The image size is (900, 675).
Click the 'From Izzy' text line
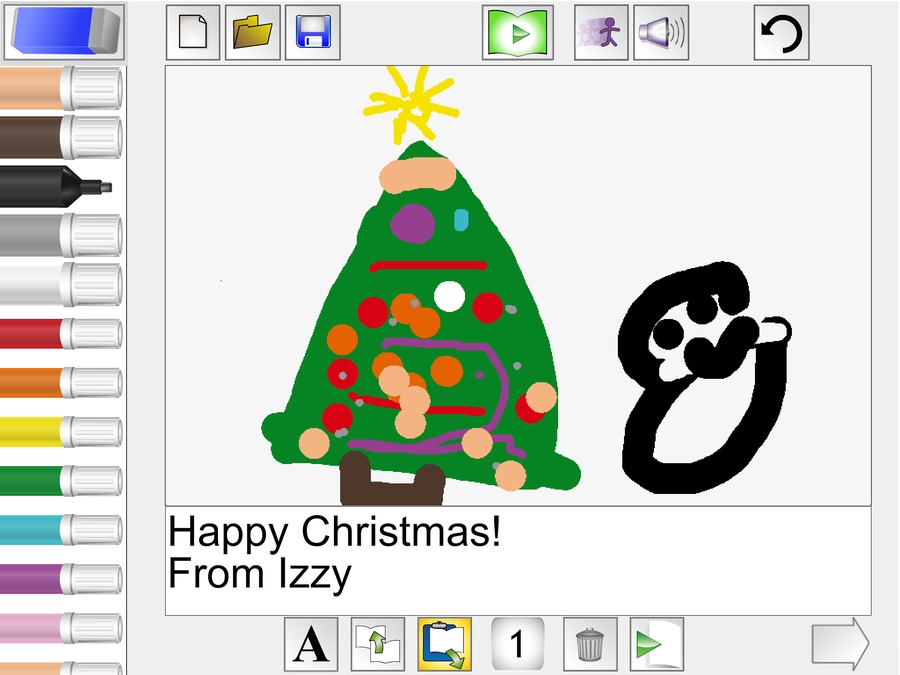pyautogui.click(x=259, y=574)
